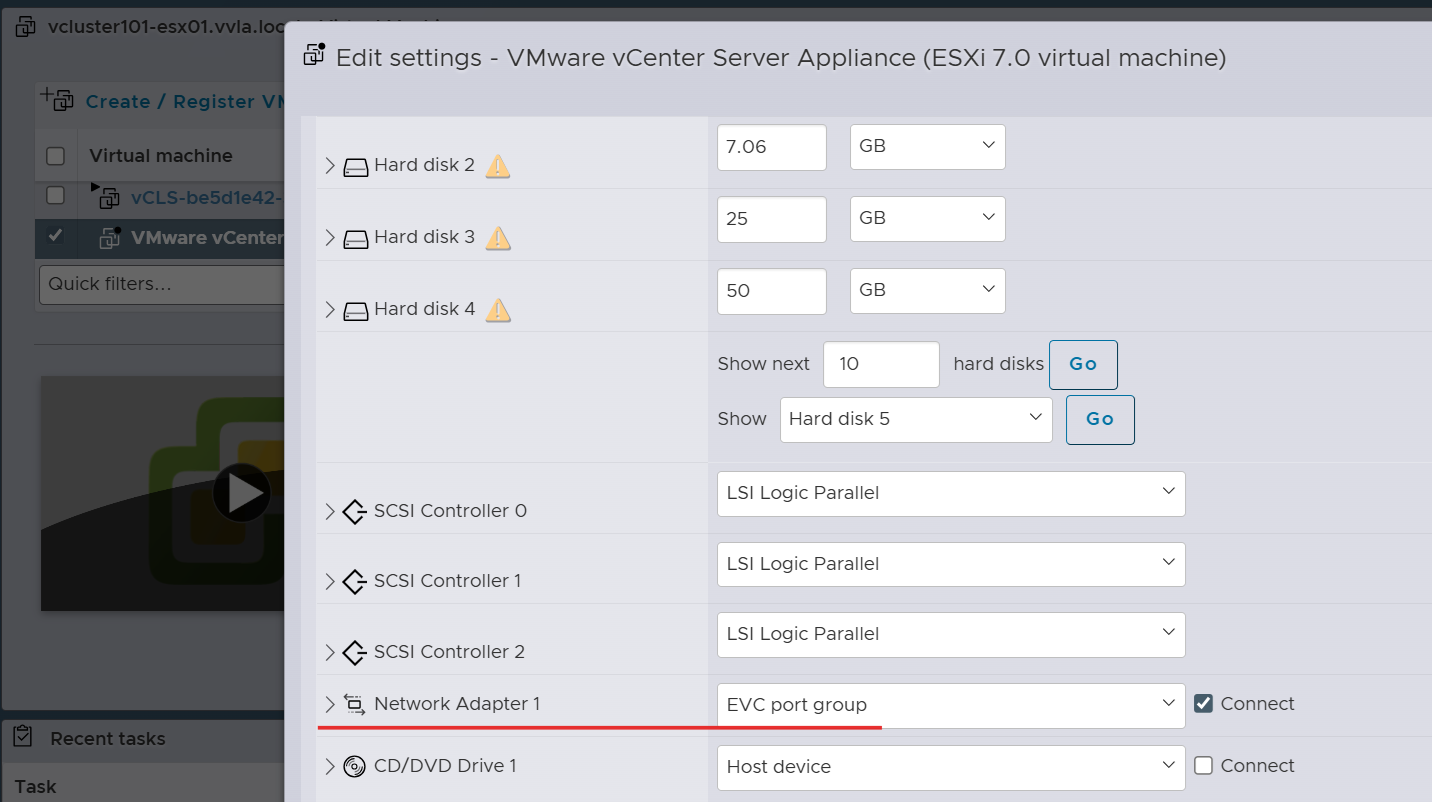Click the play button on the VM console preview
Screen dimensions: 1432x802
[242, 492]
